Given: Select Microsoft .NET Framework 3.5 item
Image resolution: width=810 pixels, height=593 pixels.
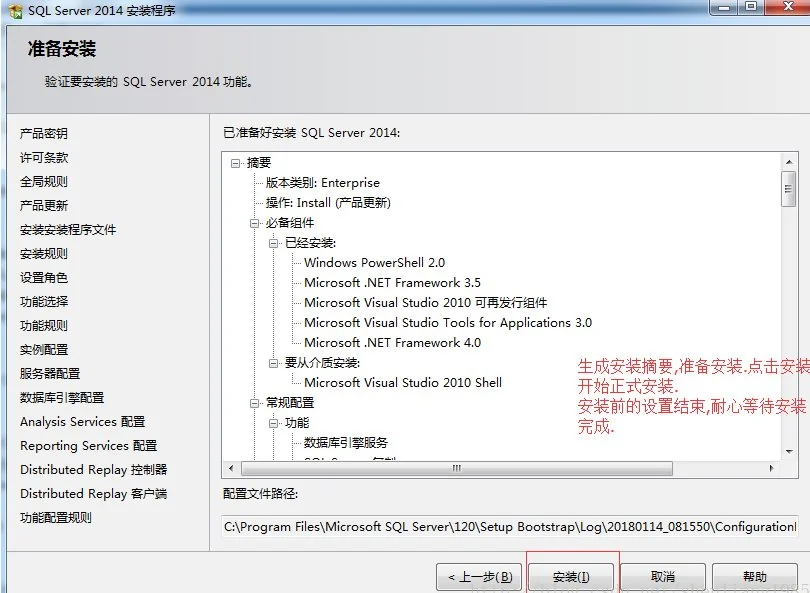Looking at the screenshot, I should click(x=392, y=283).
